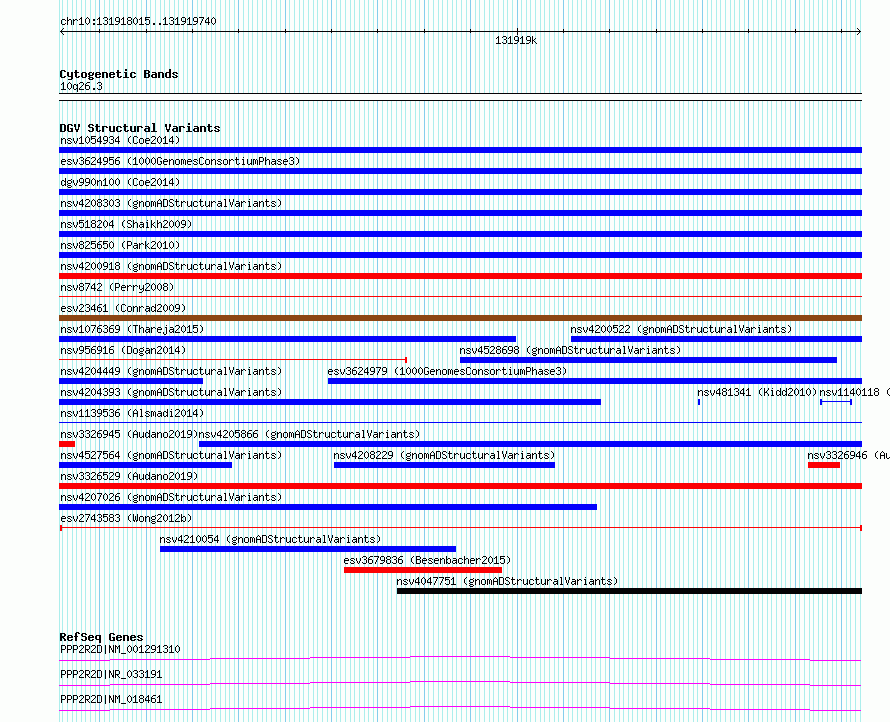Screen dimensions: 890x722
Task: Open nsv4200522 gnomAD structural variant label
Action: click(681, 329)
